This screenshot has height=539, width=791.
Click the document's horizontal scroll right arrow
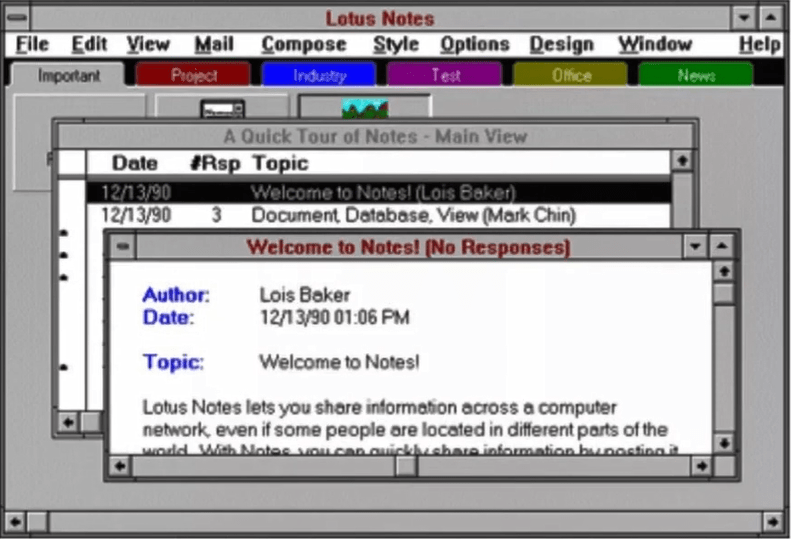pos(700,466)
